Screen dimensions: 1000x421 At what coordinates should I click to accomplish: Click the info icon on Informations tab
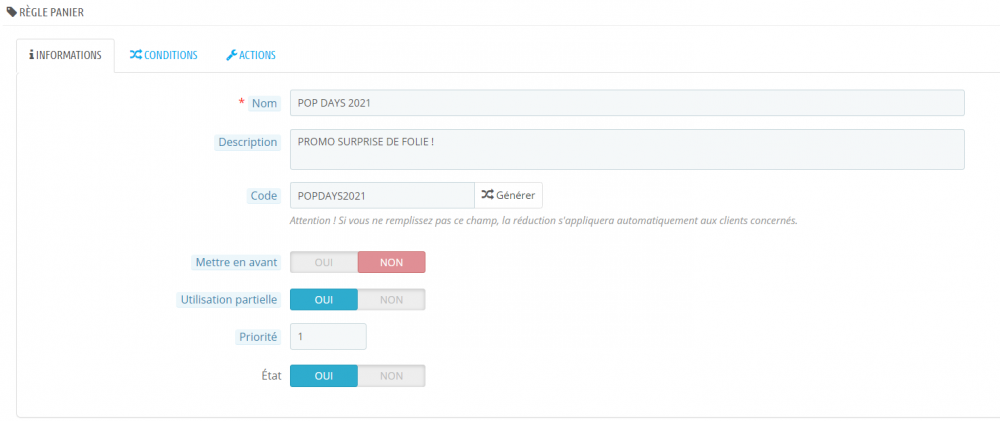pyautogui.click(x=32, y=55)
